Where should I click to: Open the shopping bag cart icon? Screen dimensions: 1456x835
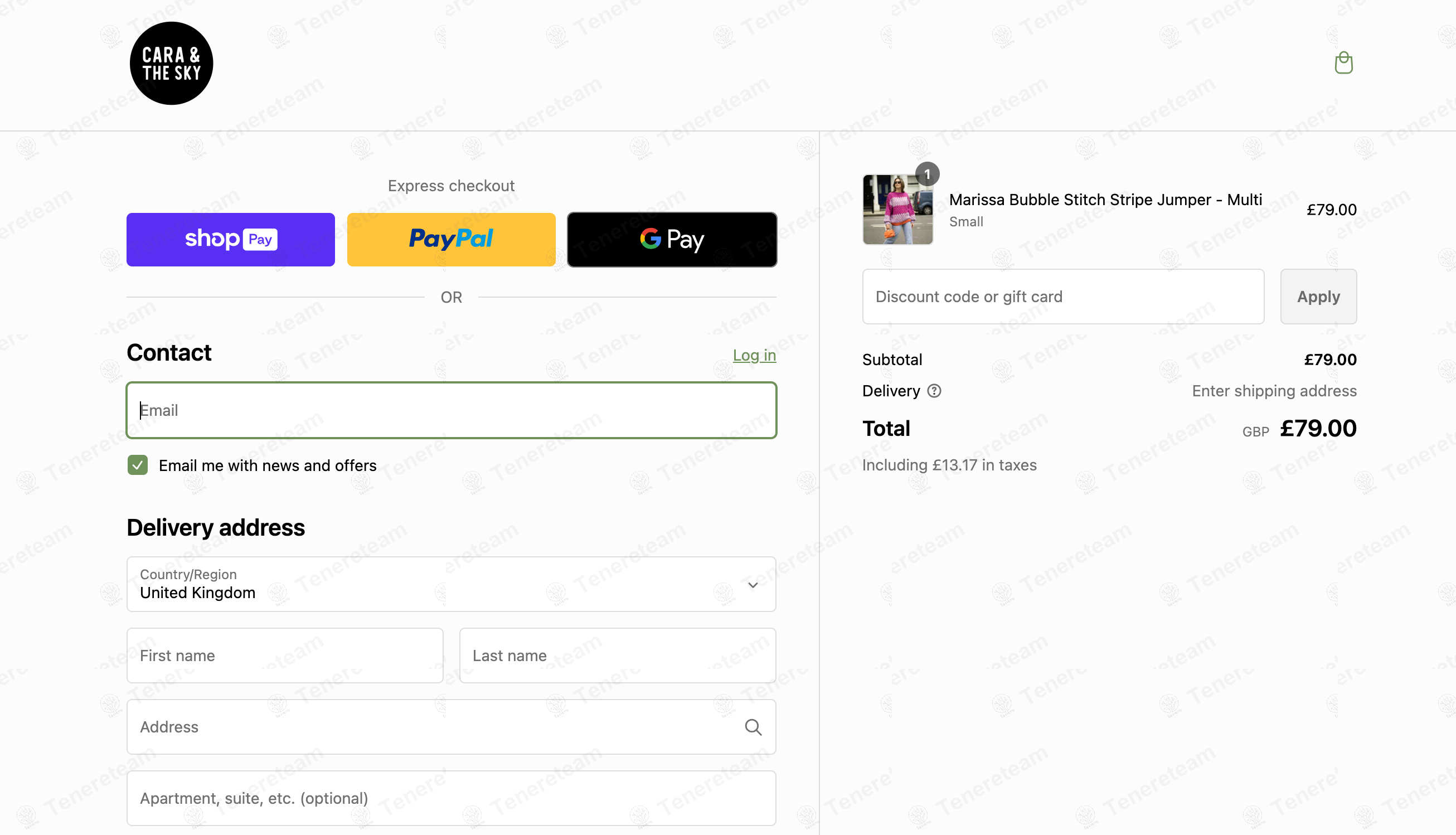click(1343, 62)
